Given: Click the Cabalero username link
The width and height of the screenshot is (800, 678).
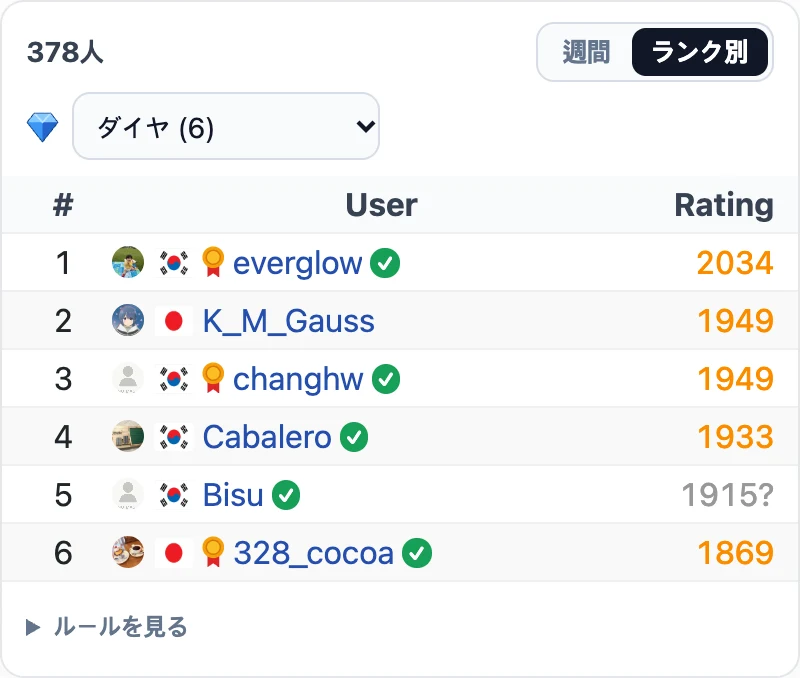Looking at the screenshot, I should 267,437.
